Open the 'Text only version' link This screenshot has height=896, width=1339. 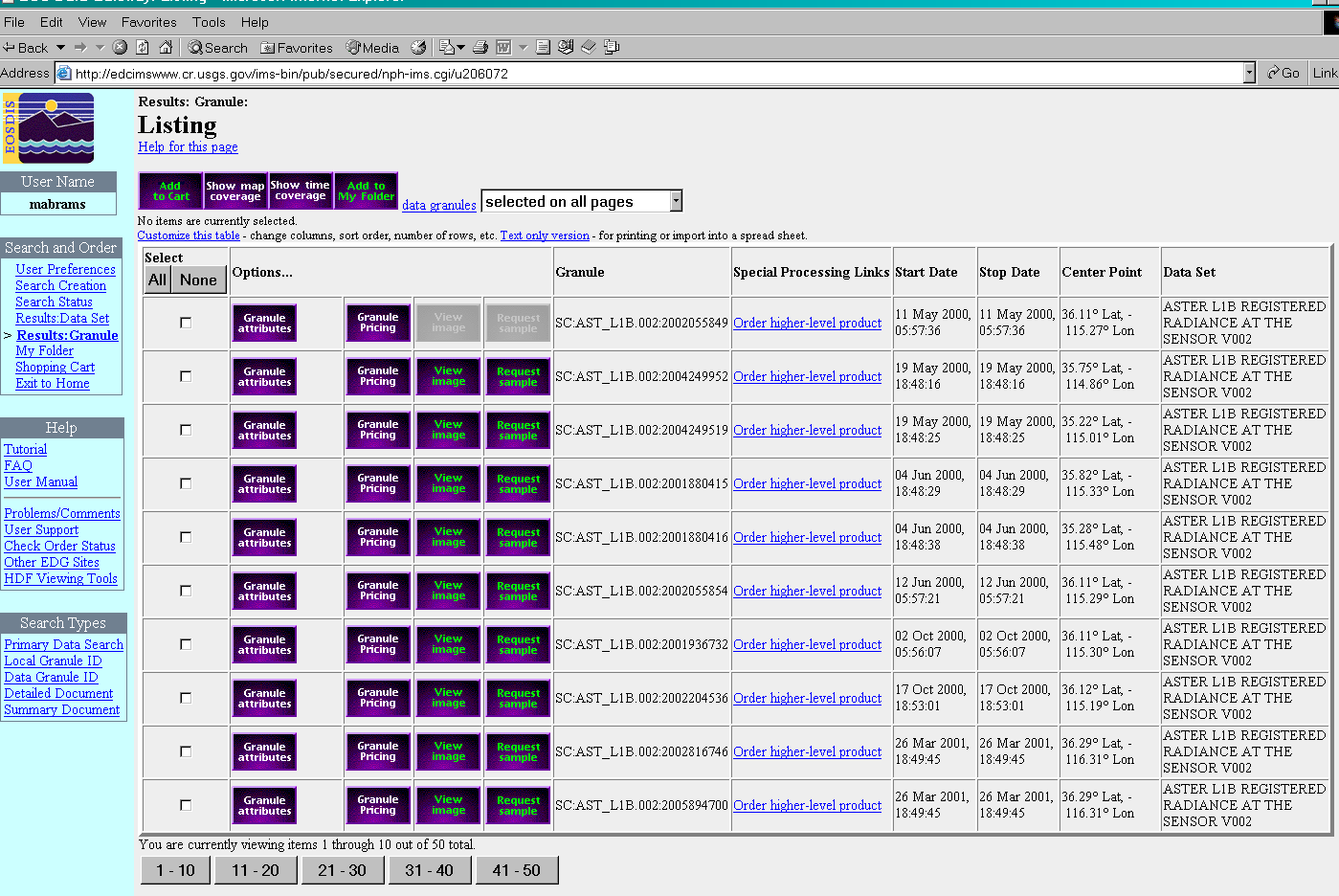tap(545, 235)
